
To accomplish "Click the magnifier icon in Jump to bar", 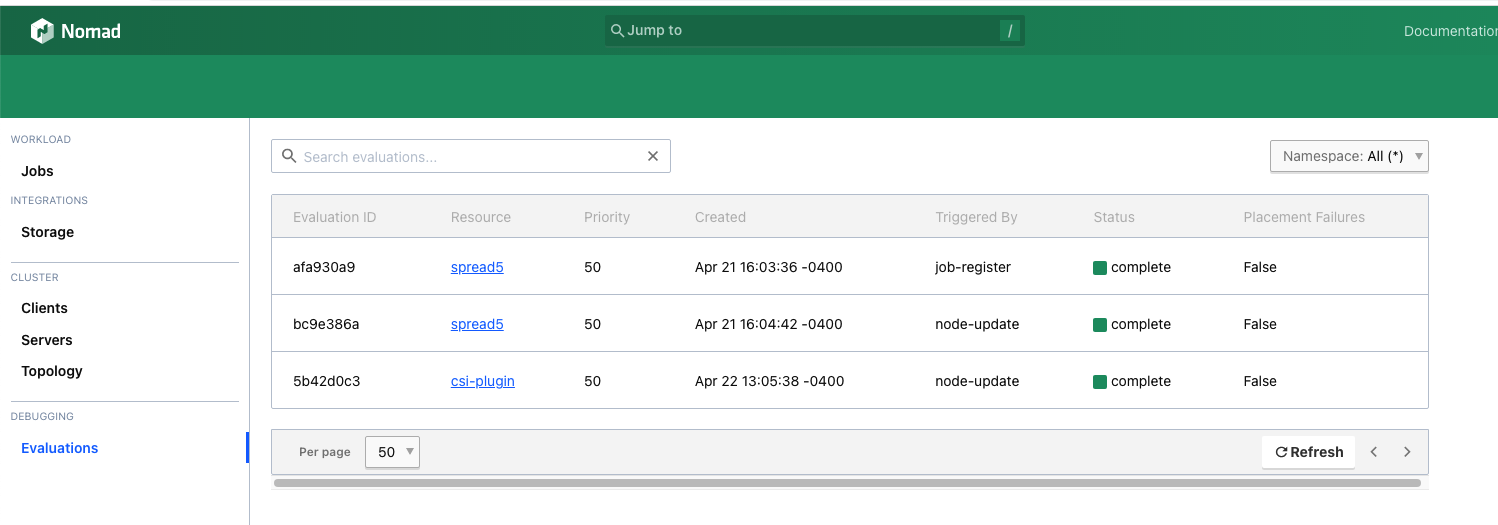I will [x=617, y=30].
